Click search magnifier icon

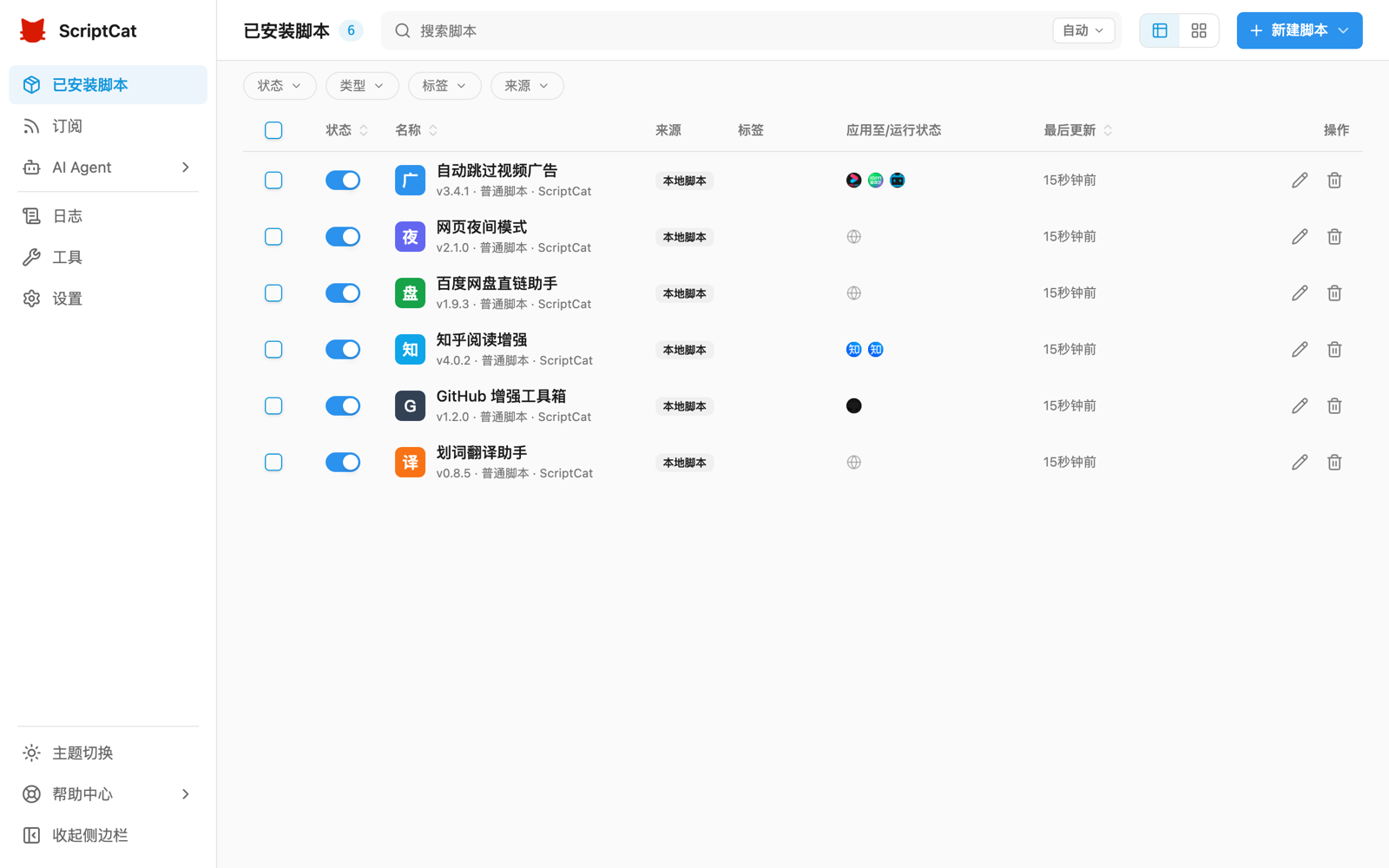click(x=403, y=30)
